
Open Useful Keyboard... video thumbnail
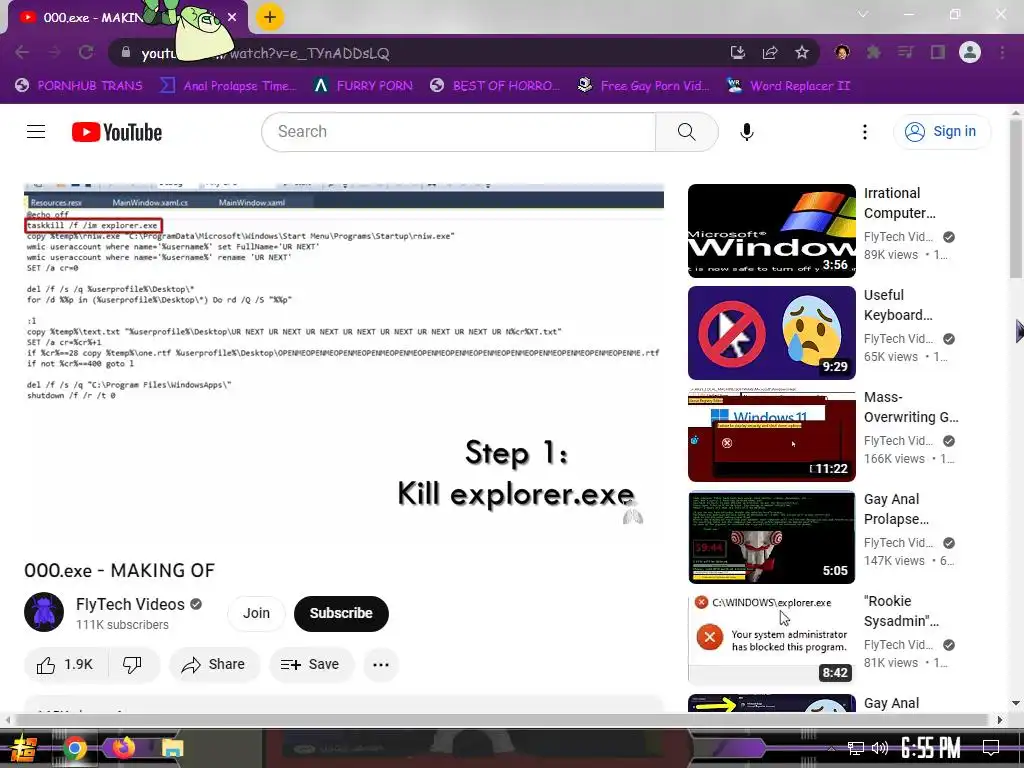tap(771, 333)
